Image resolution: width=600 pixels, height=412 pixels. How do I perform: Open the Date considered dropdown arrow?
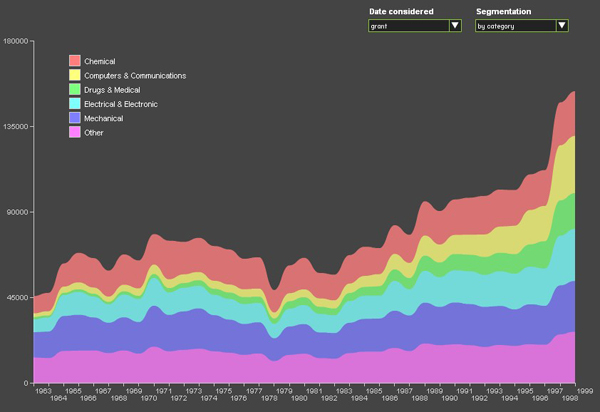point(455,26)
